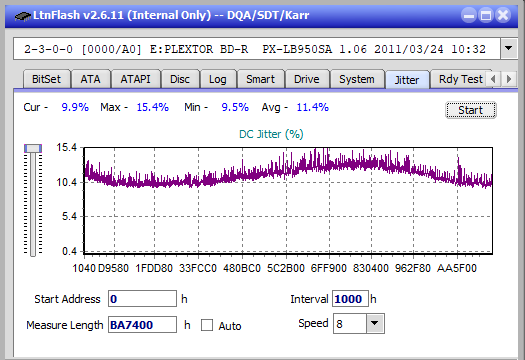The width and height of the screenshot is (525, 360).
Task: Adjust the vertical scale slider thumb
Action: pos(33,148)
